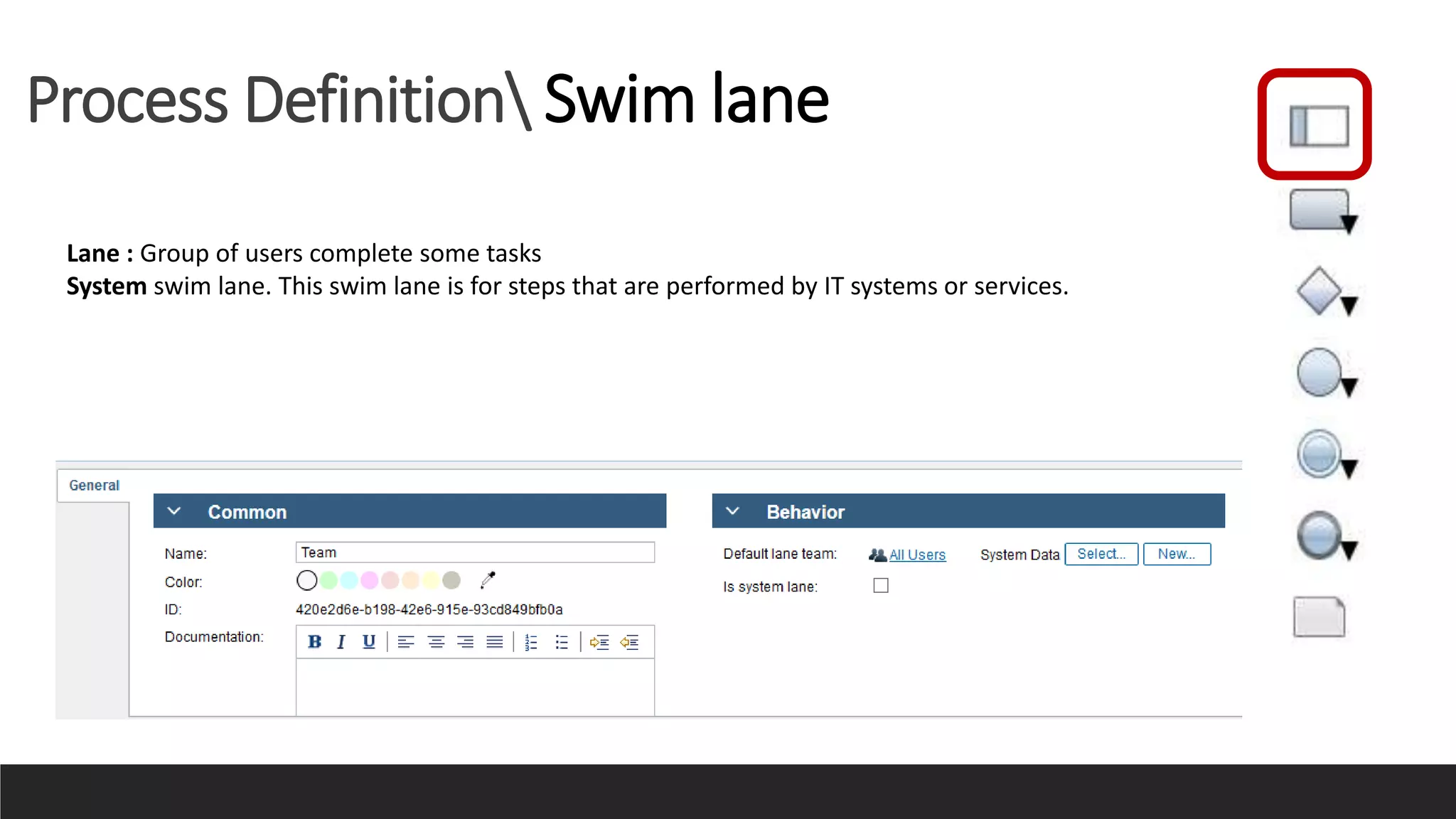Click the Name field containing Team
Image resolution: width=1456 pixels, height=819 pixels.
tap(475, 552)
